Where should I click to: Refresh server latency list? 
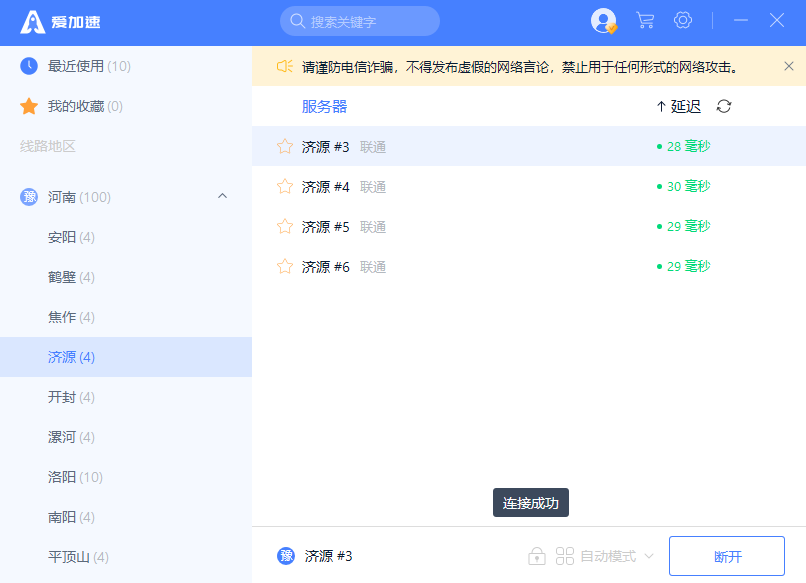pos(724,106)
